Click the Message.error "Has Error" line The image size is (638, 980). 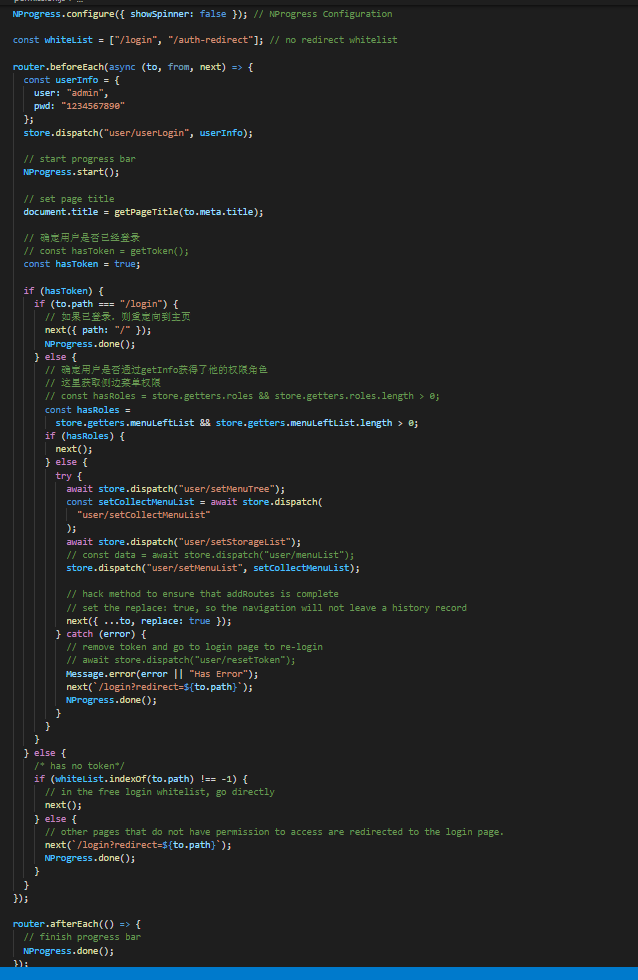pyautogui.click(x=162, y=674)
